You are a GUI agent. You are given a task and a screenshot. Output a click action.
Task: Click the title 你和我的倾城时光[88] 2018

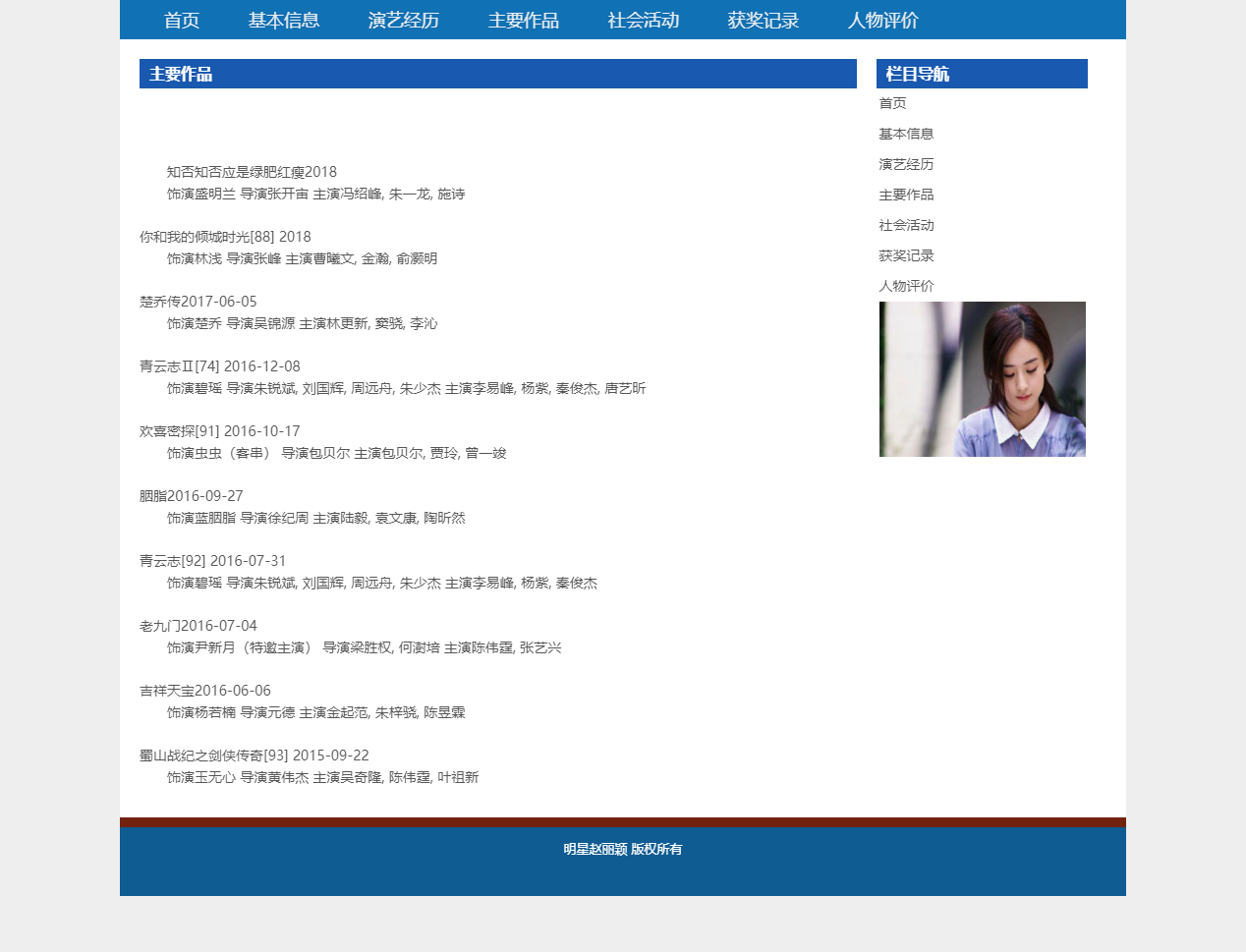click(x=225, y=237)
